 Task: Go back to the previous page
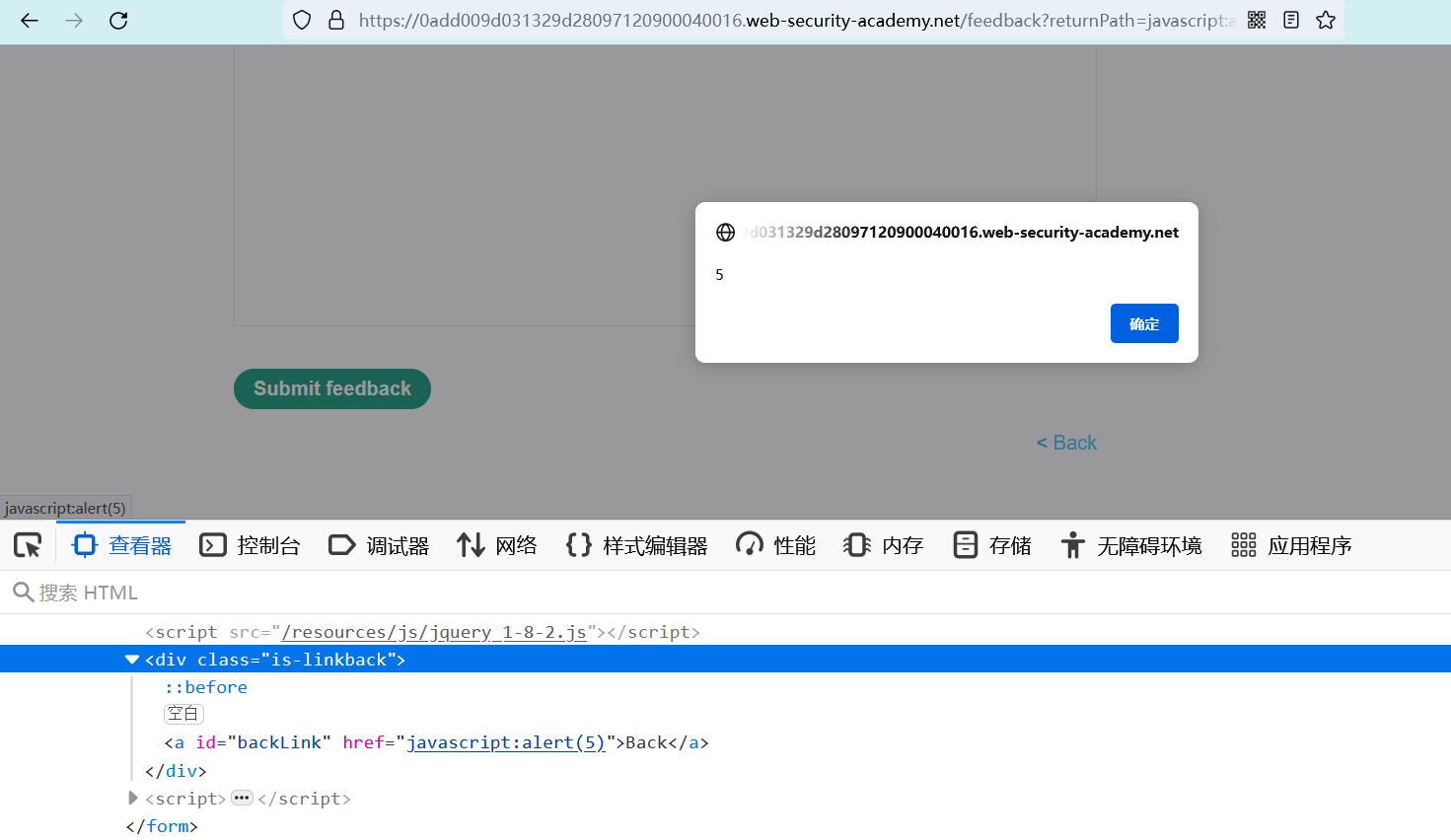[30, 20]
